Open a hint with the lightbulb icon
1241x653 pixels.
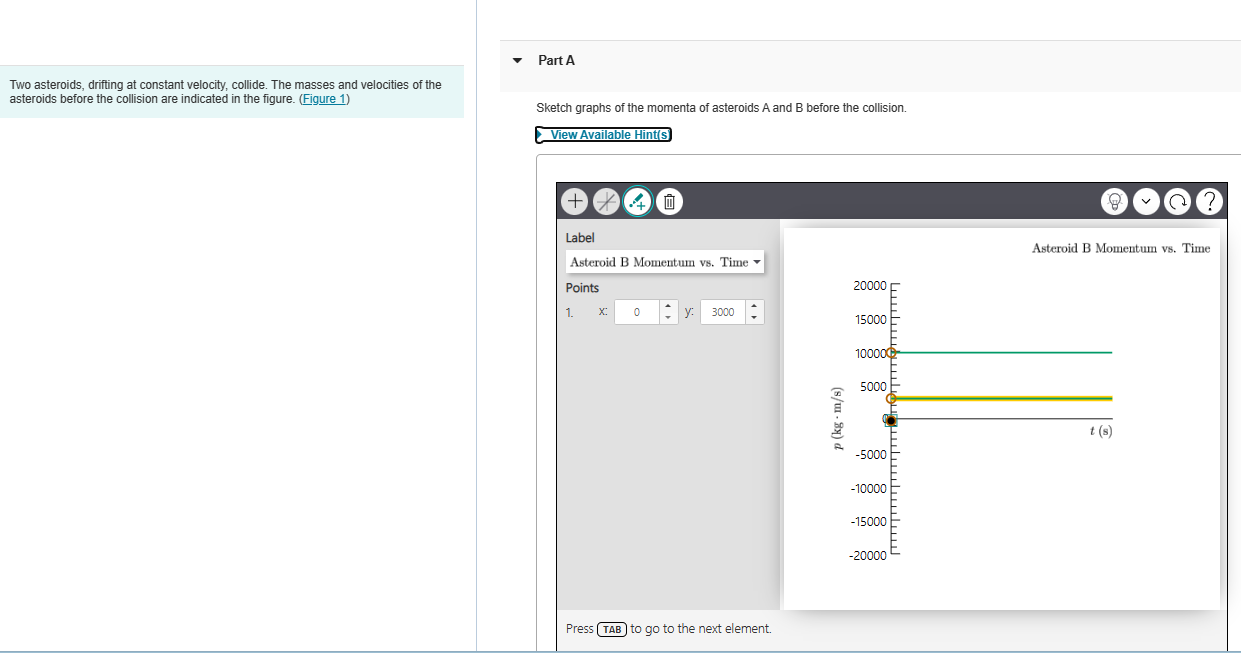(1114, 201)
